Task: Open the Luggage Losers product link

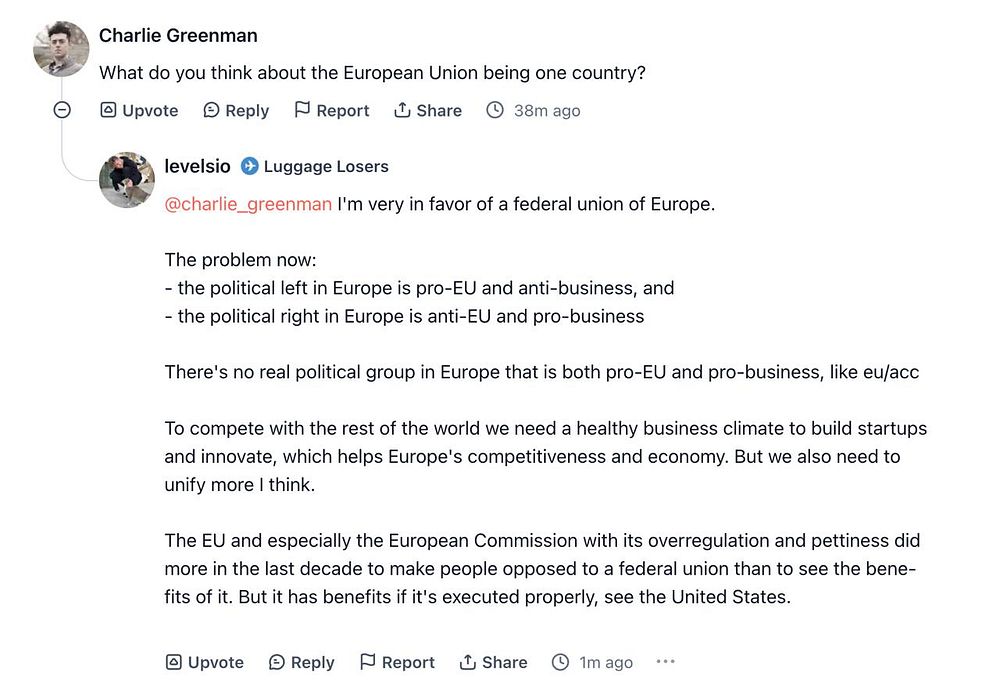Action: (x=326, y=166)
